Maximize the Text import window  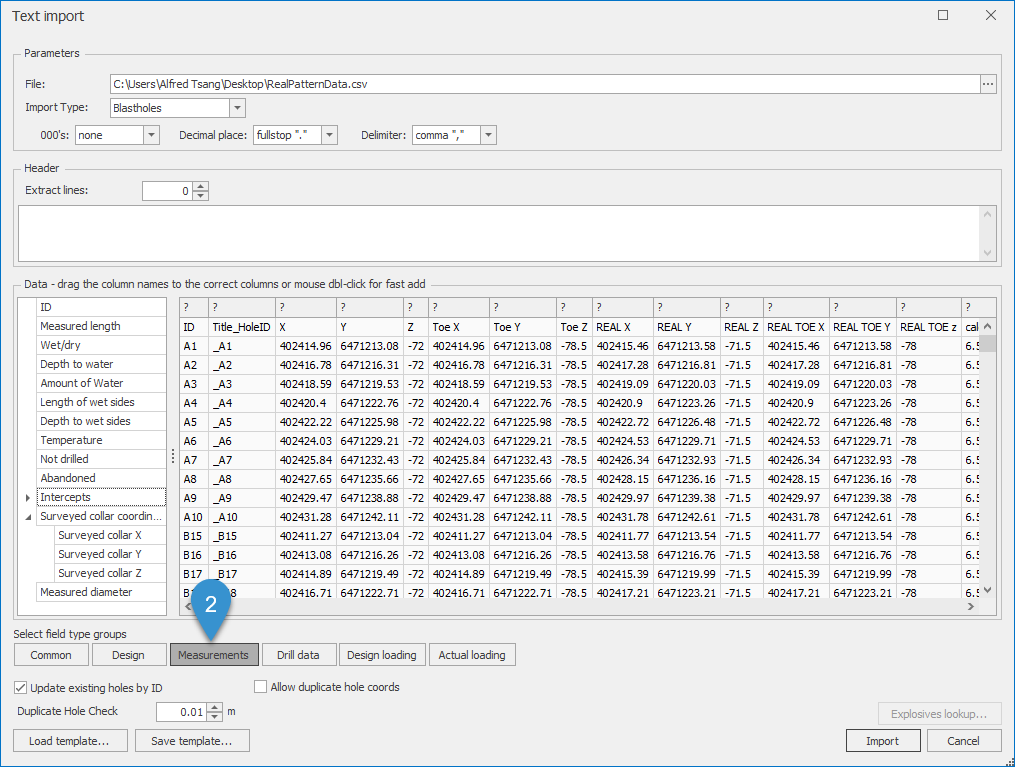coord(943,16)
